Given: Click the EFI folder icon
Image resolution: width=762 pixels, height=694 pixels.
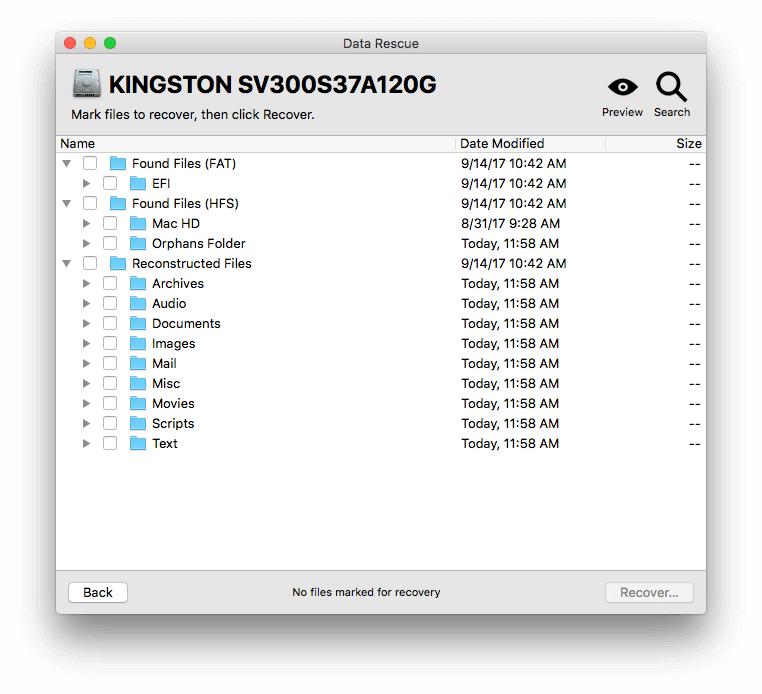Looking at the screenshot, I should click(138, 183).
